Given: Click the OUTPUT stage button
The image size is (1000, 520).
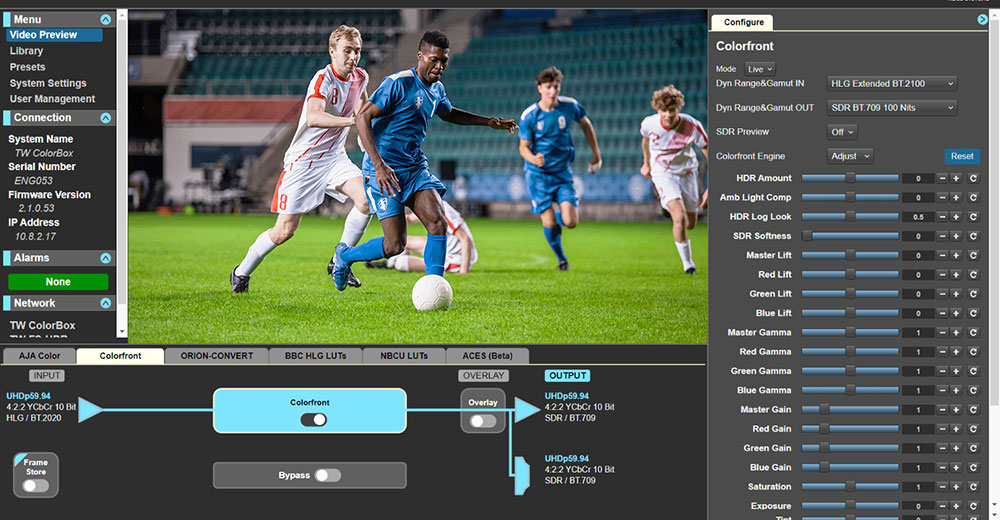Looking at the screenshot, I should point(568,376).
